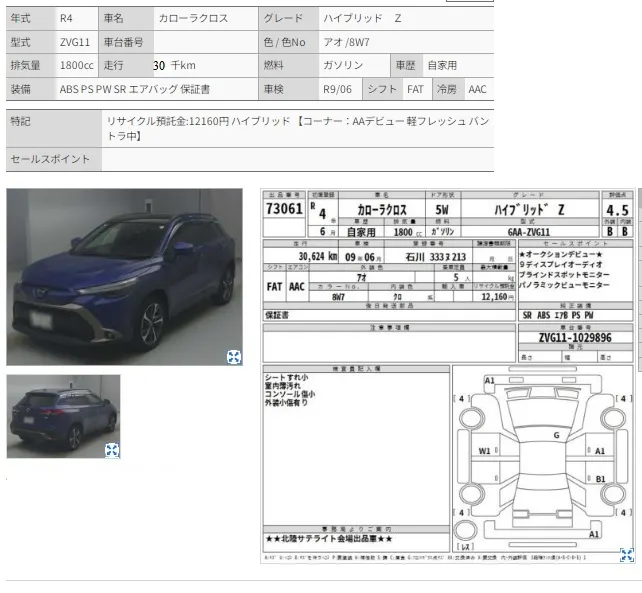This screenshot has width=642, height=593.
Task: Click the 冷房 label
Action: tap(447, 89)
